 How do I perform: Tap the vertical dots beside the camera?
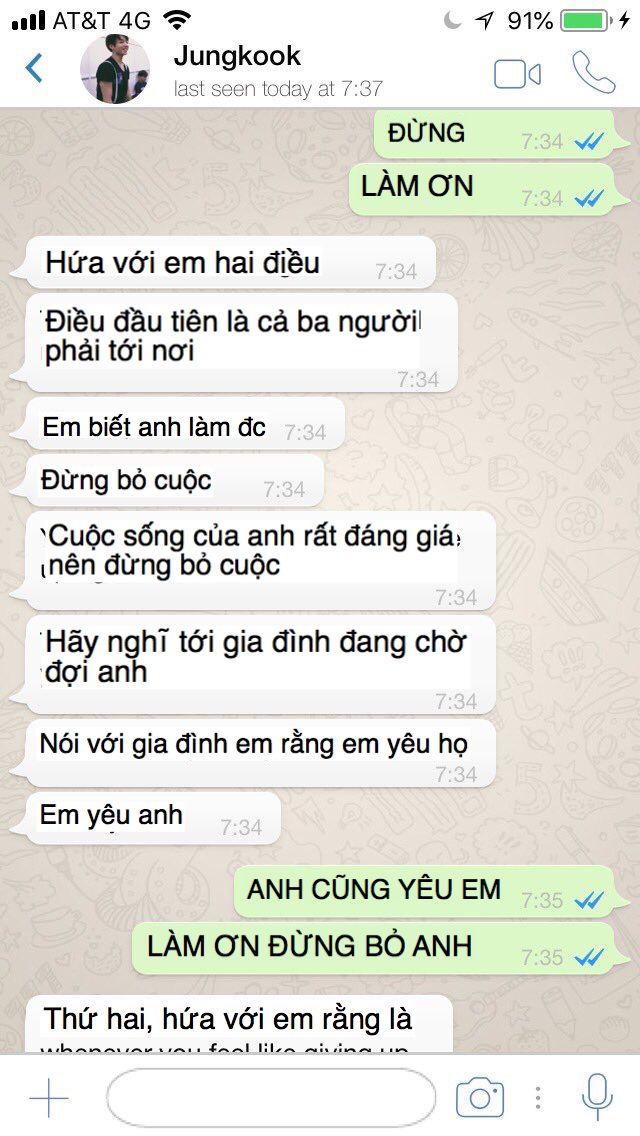pos(537,1098)
